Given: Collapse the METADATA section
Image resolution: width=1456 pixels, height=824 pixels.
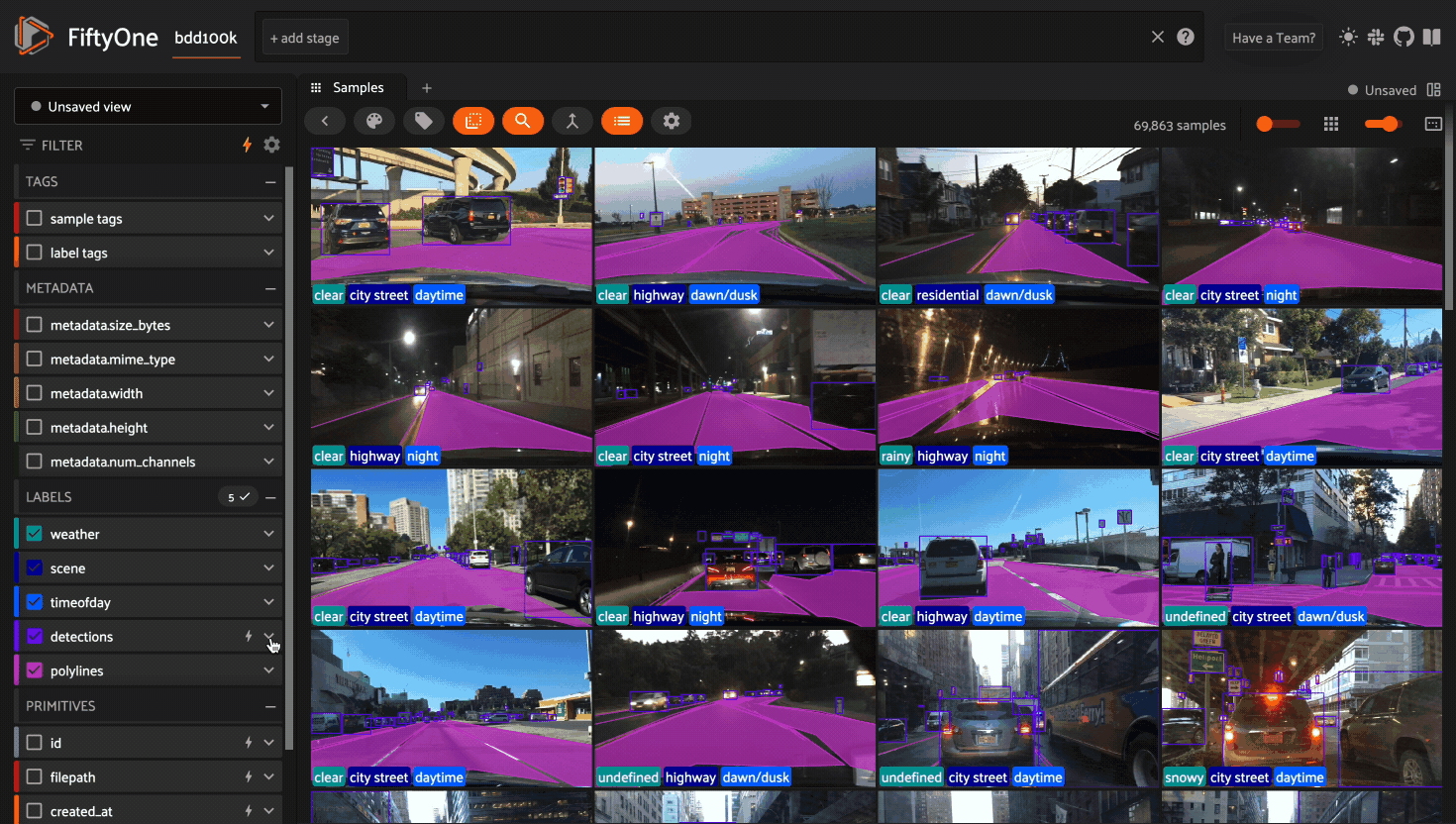Looking at the screenshot, I should 269,288.
